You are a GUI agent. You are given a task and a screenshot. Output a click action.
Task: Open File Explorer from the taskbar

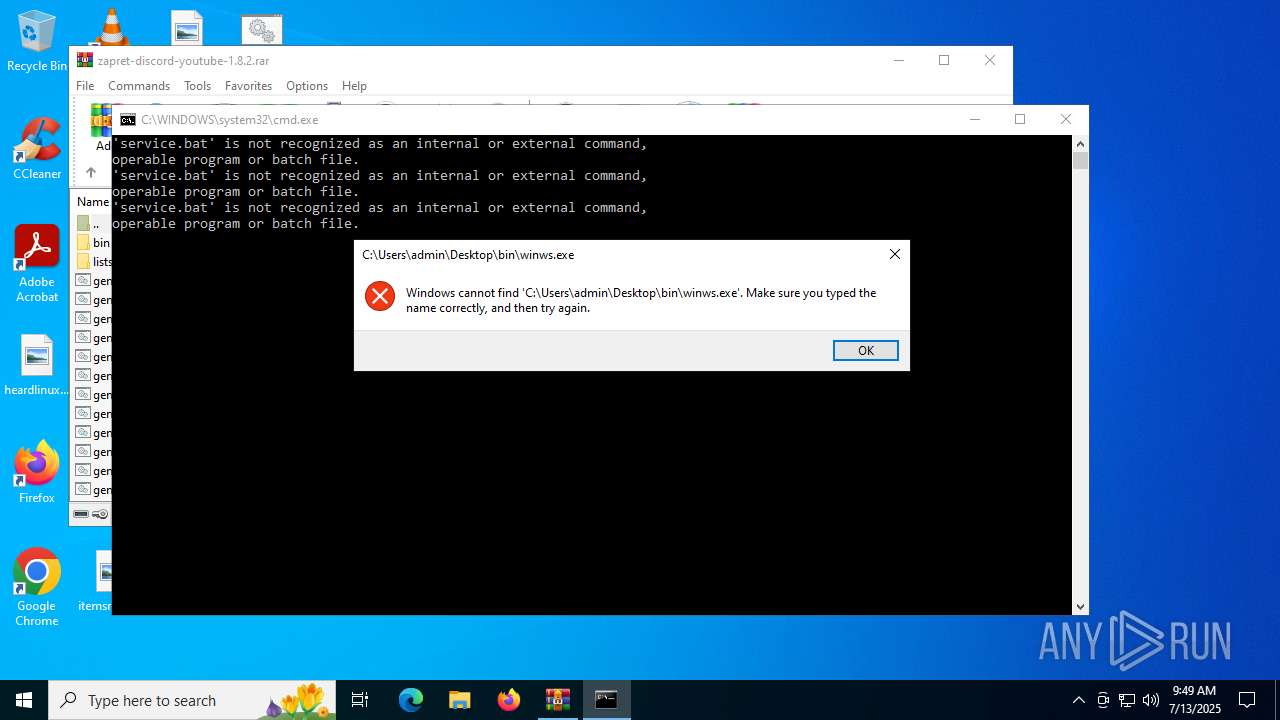[x=460, y=700]
